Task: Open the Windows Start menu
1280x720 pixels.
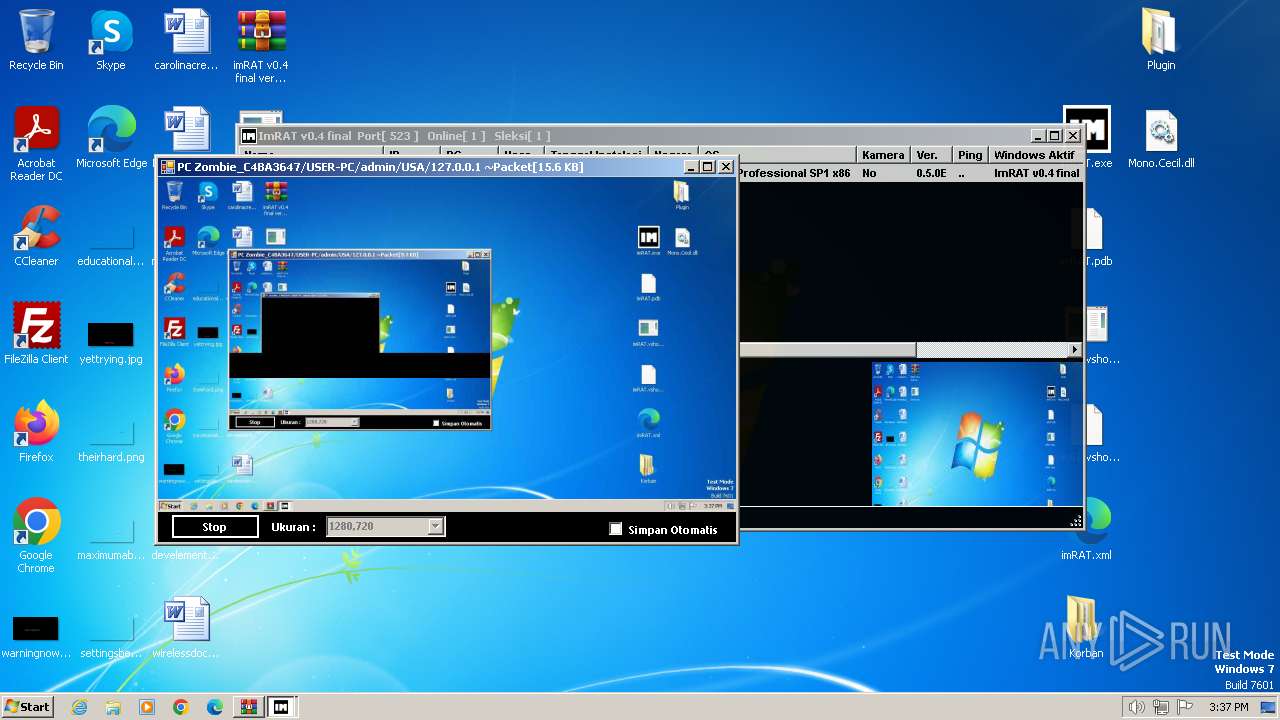Action: [x=27, y=706]
